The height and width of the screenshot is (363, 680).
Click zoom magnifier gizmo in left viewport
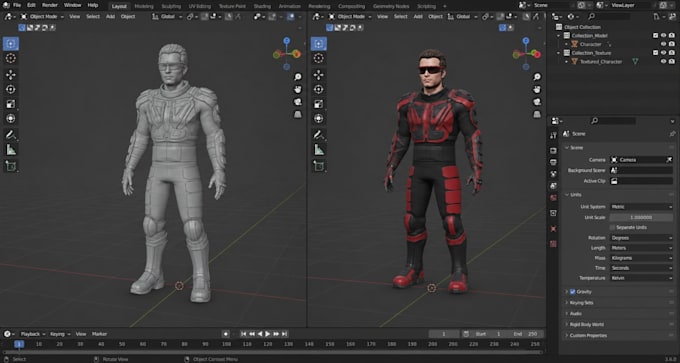point(298,77)
